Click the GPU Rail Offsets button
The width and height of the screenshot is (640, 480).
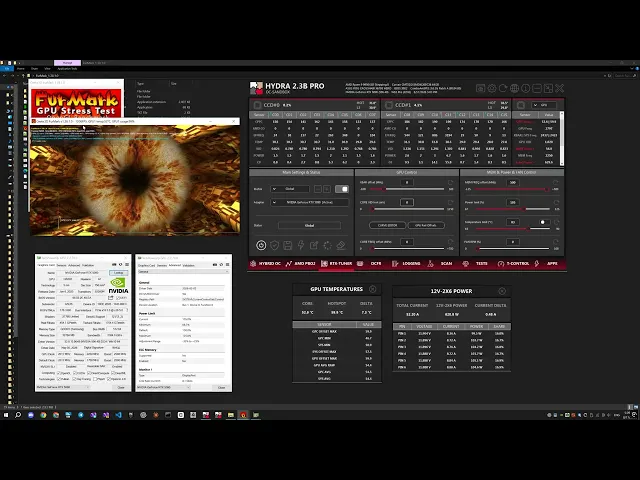pyautogui.click(x=426, y=225)
